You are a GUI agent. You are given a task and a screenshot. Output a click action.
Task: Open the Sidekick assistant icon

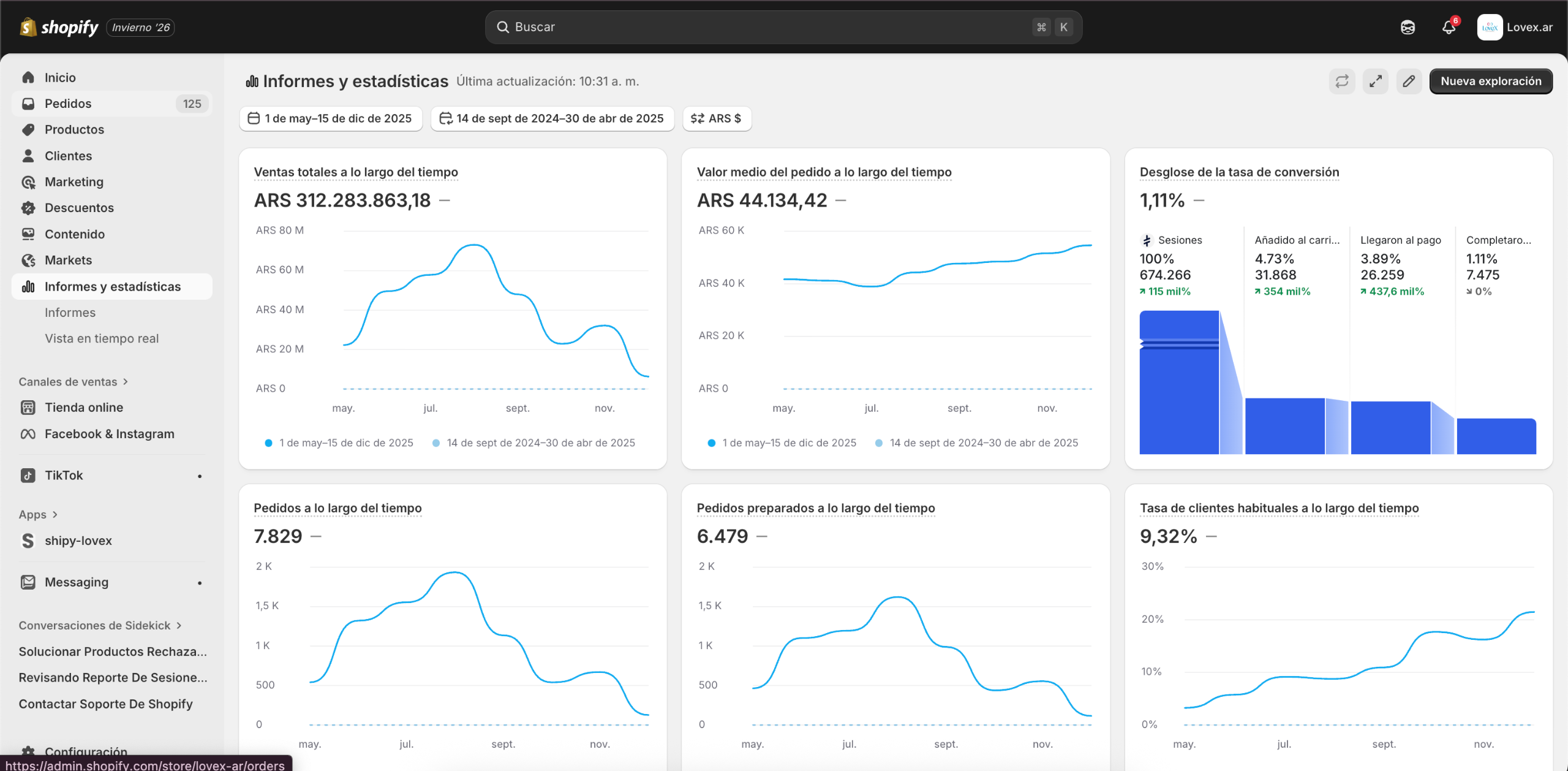click(1408, 28)
